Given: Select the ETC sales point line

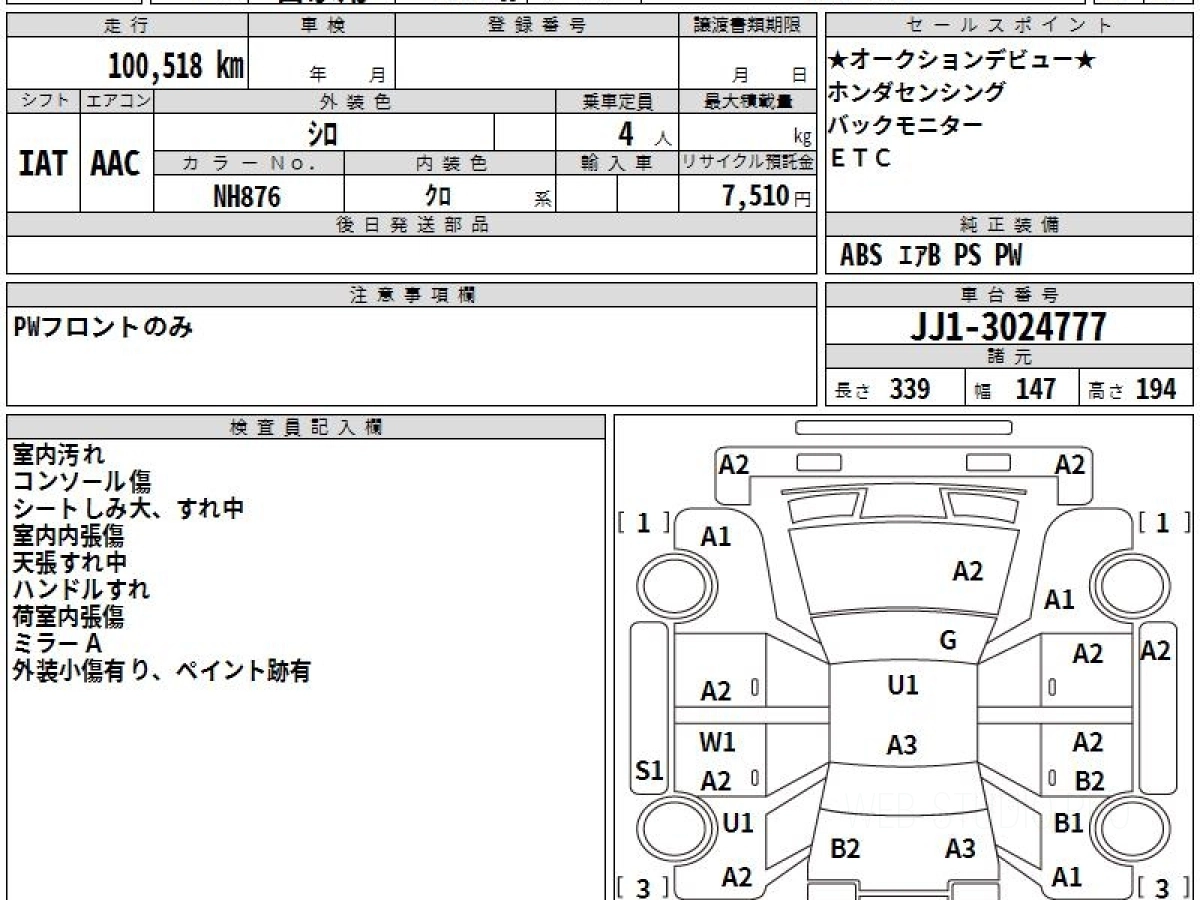Looking at the screenshot, I should [860, 158].
